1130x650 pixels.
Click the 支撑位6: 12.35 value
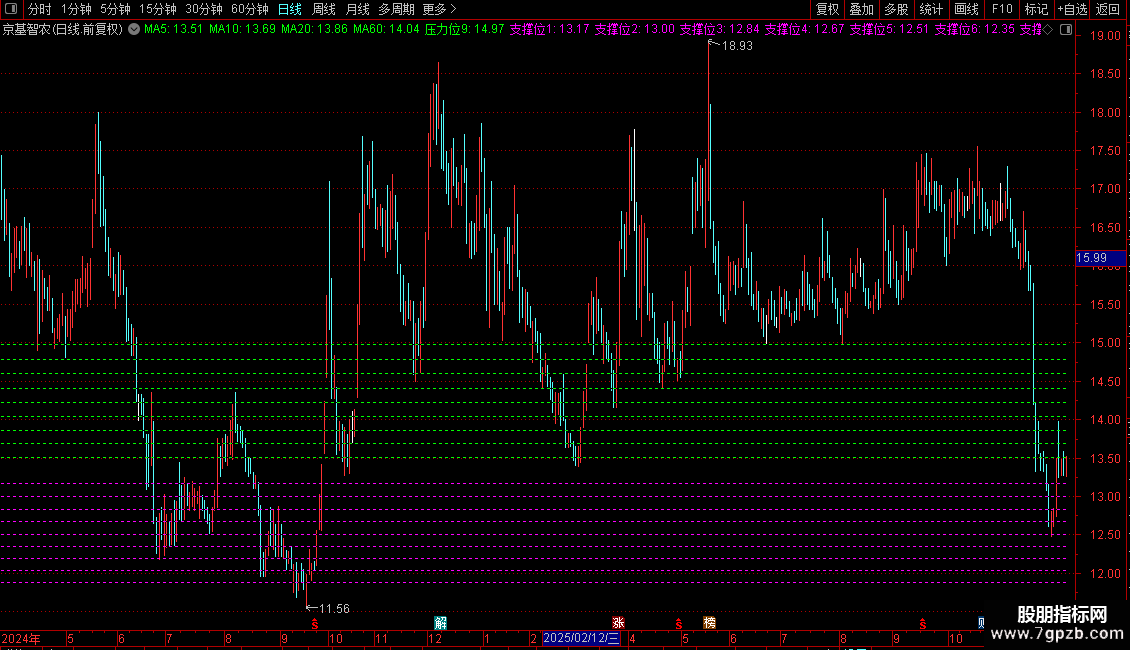click(974, 30)
